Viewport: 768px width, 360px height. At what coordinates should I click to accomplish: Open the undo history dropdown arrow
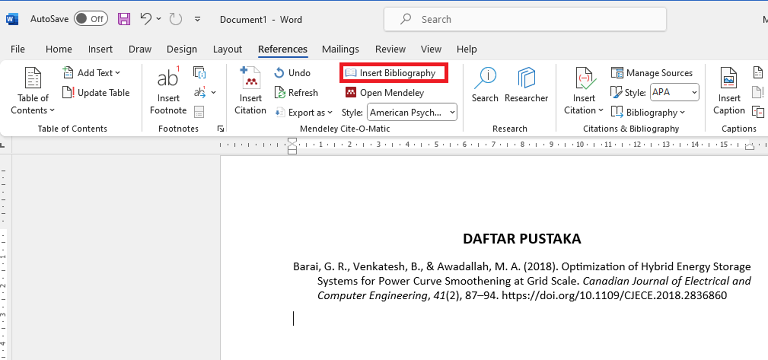[x=159, y=19]
